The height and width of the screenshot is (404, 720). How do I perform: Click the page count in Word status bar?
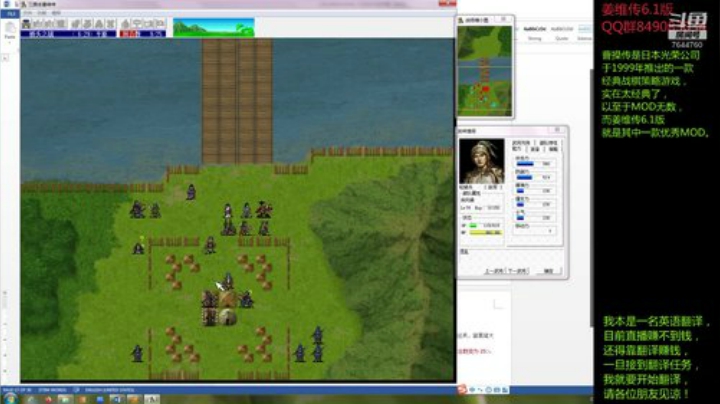(x=17, y=390)
